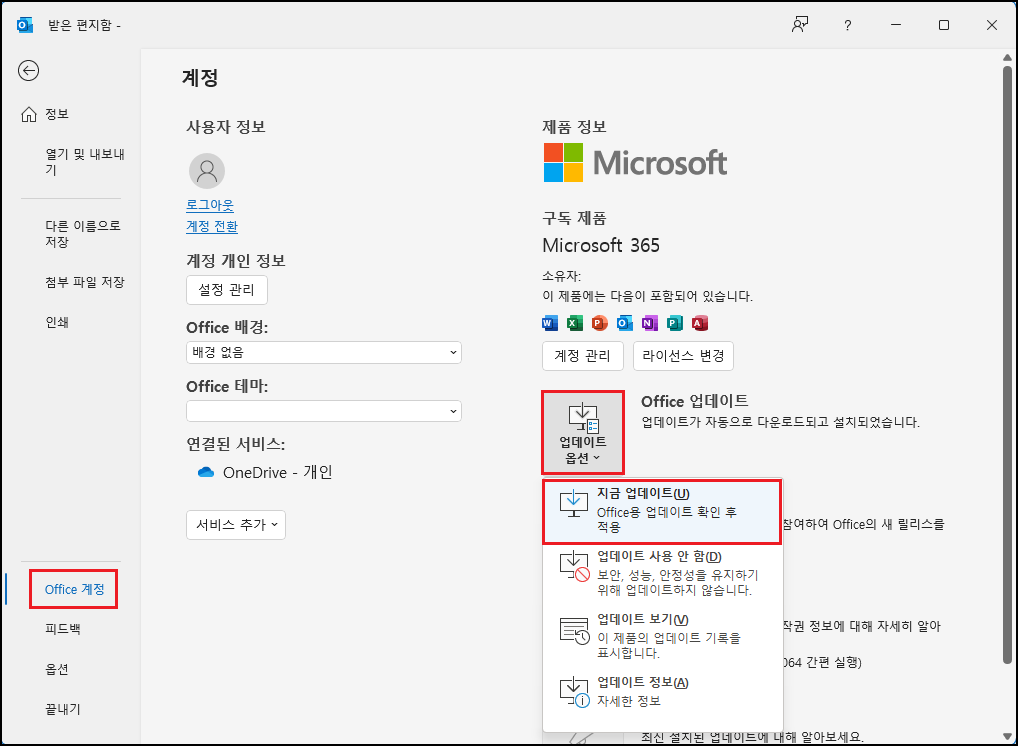The height and width of the screenshot is (746, 1018).
Task: Click the OneNote app icon
Action: point(650,323)
